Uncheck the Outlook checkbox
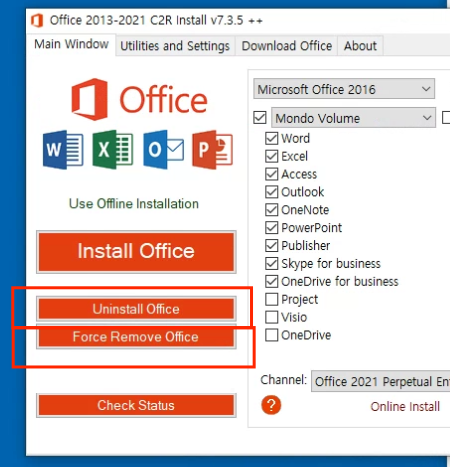Image resolution: width=450 pixels, height=467 pixels. tap(272, 192)
